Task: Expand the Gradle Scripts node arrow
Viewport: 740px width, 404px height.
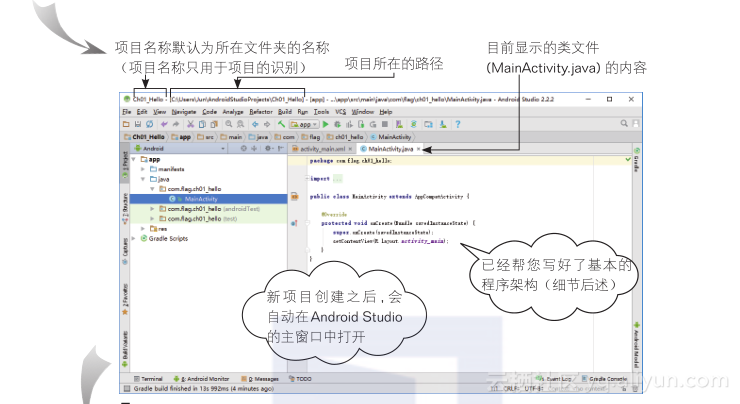Action: tap(134, 238)
